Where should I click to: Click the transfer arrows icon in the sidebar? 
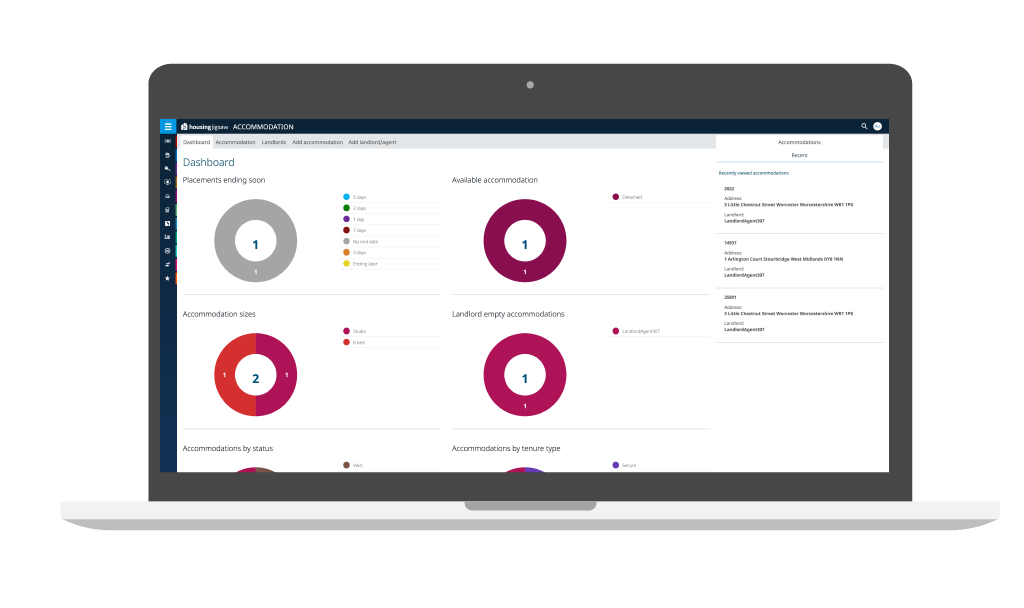point(168,264)
